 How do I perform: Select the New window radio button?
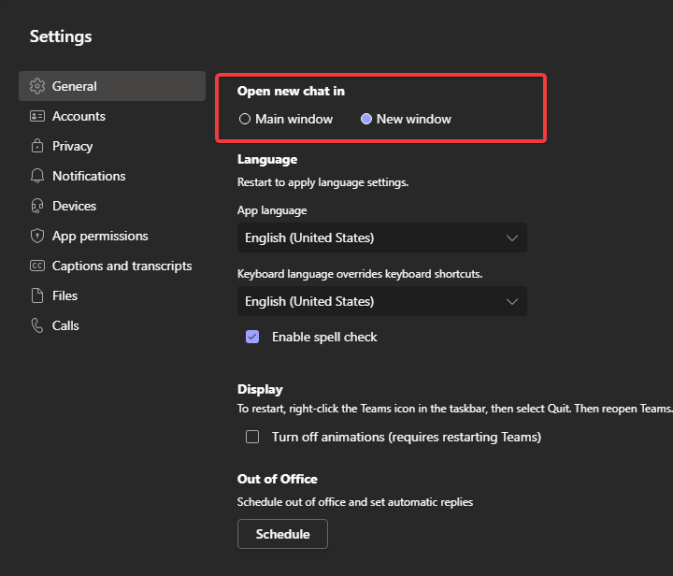[366, 119]
